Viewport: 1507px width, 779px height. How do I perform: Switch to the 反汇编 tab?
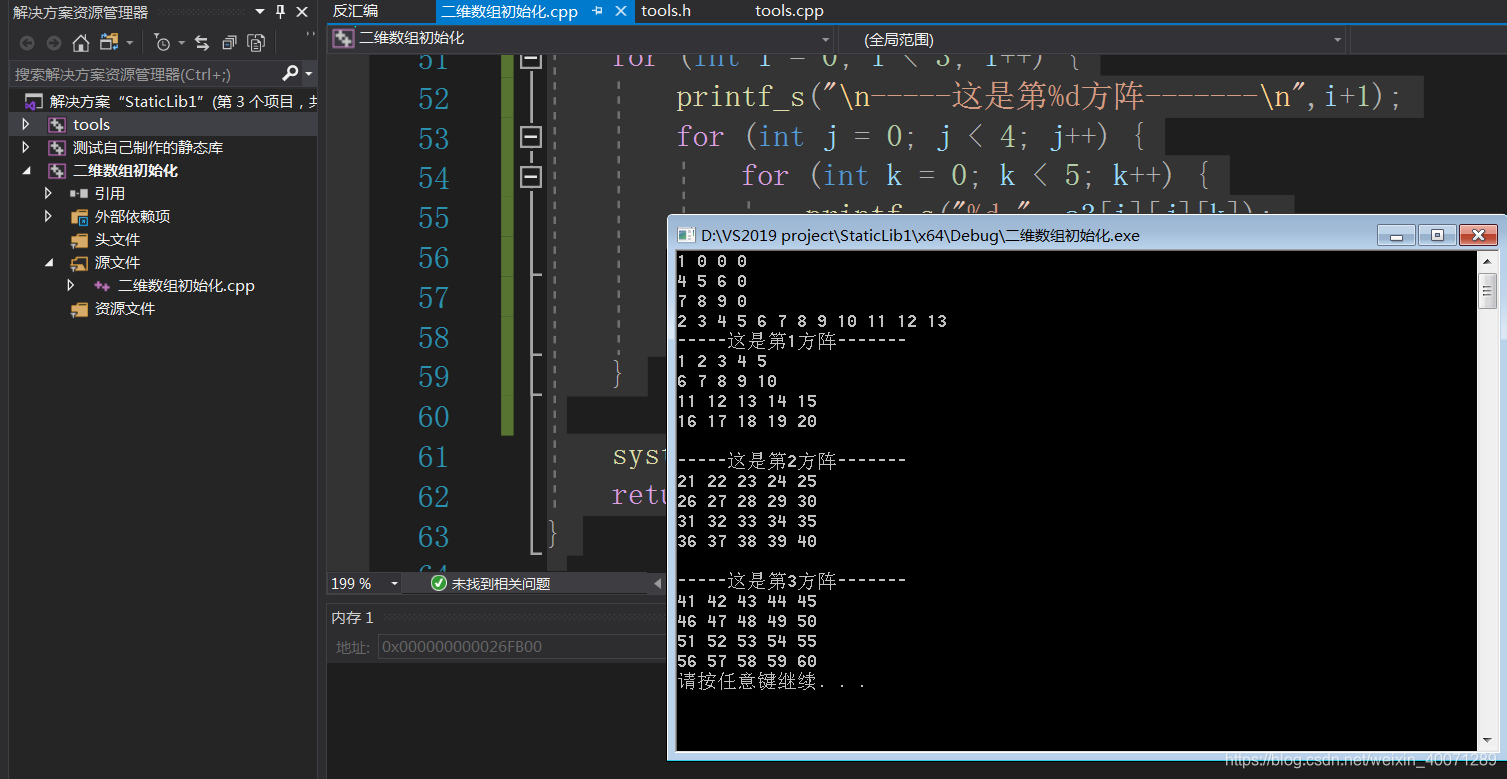coord(355,11)
